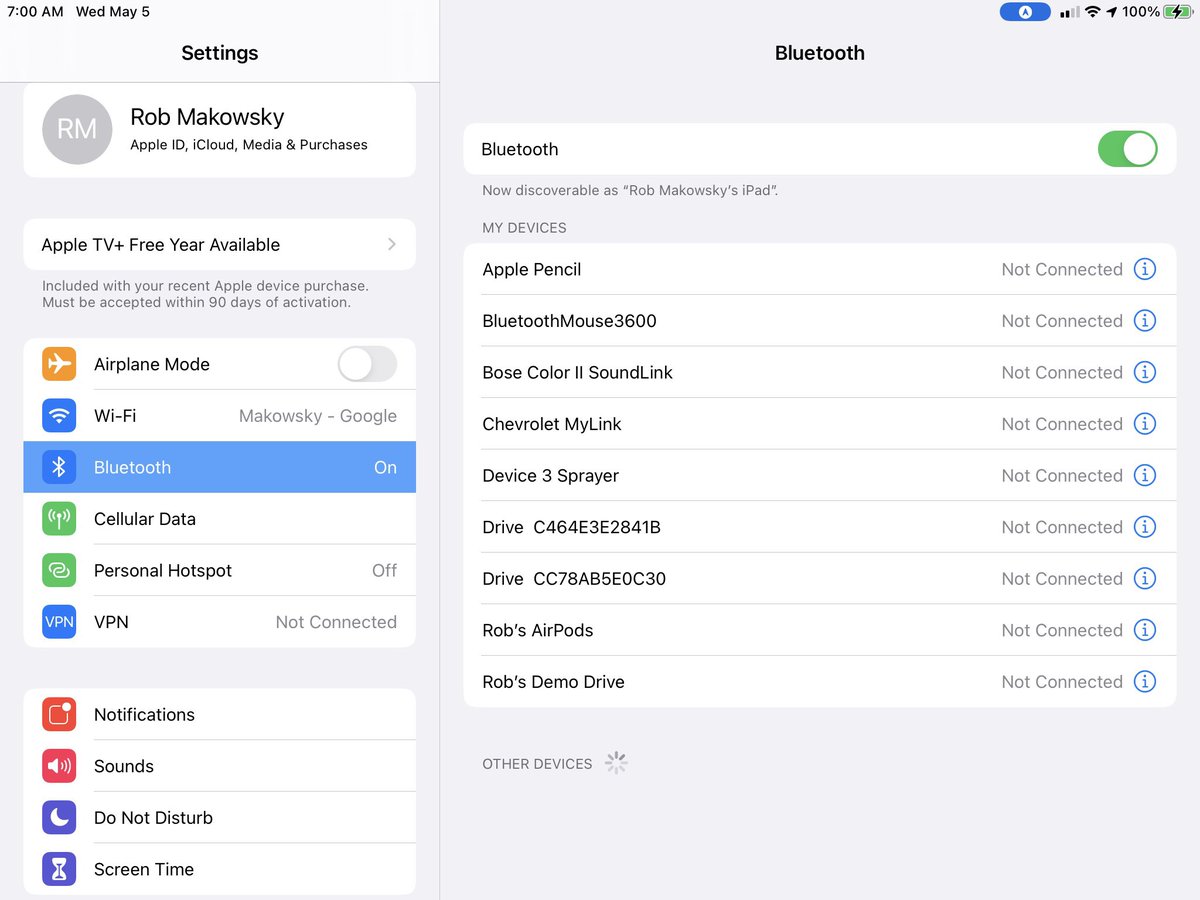Tap the red Notifications icon
Screen dimensions: 1200x900
pyautogui.click(x=59, y=714)
